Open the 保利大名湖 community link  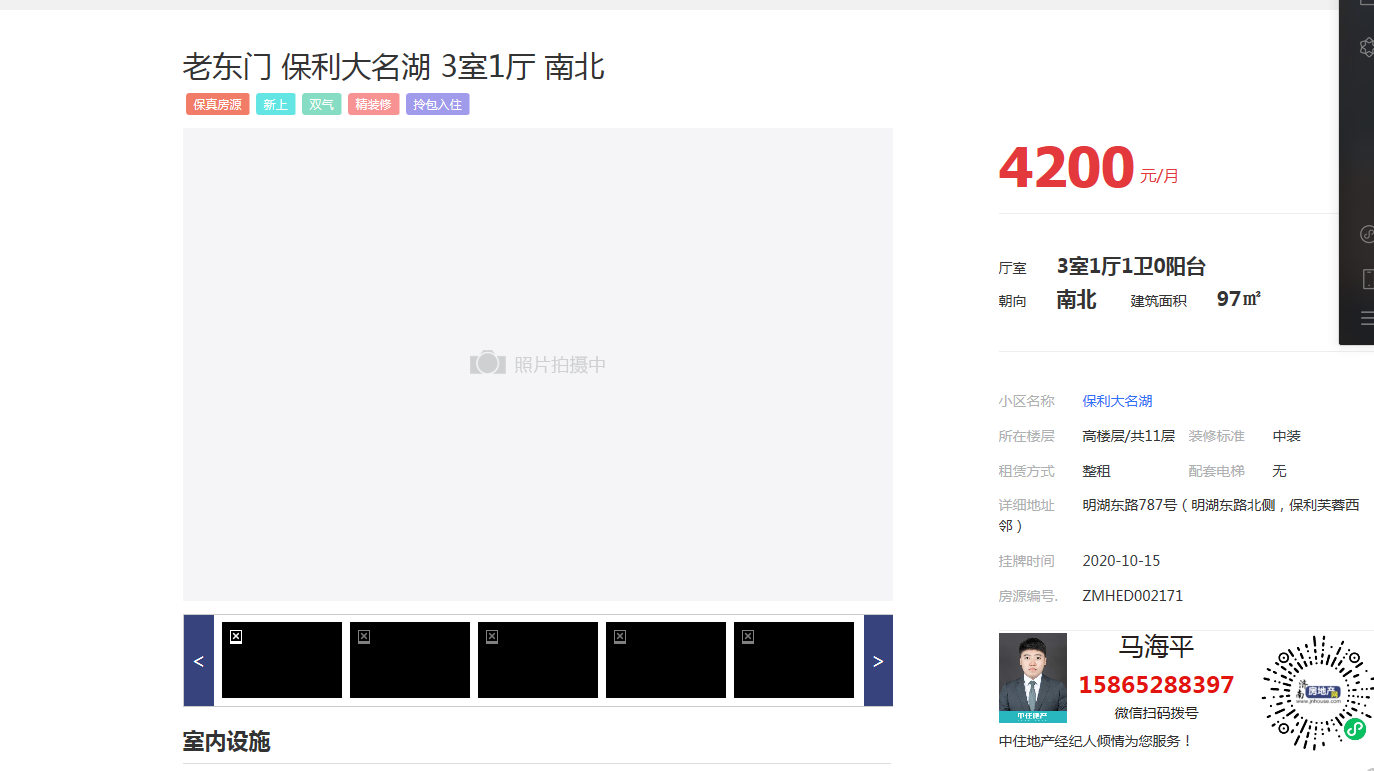[1117, 401]
